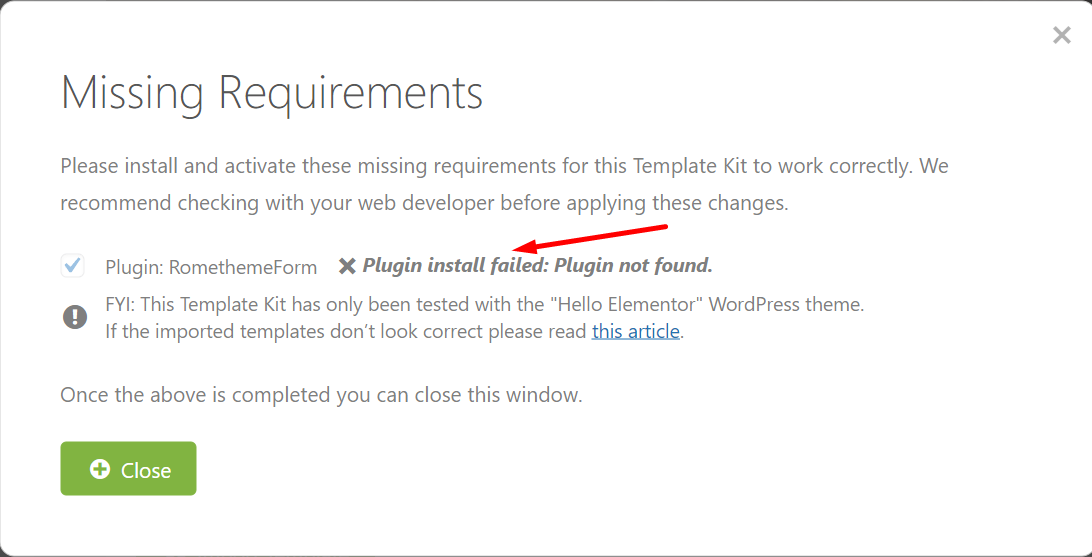Click the words "Plugin not found."
The width and height of the screenshot is (1092, 557).
coord(633,265)
